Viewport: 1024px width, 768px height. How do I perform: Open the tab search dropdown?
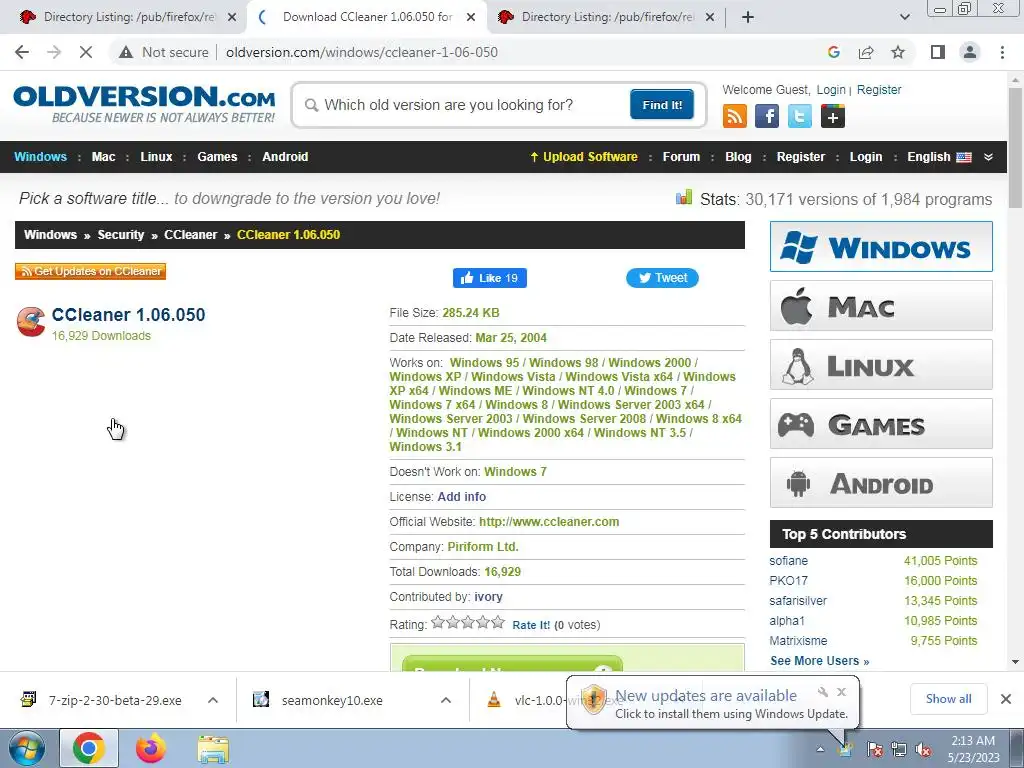(x=904, y=17)
